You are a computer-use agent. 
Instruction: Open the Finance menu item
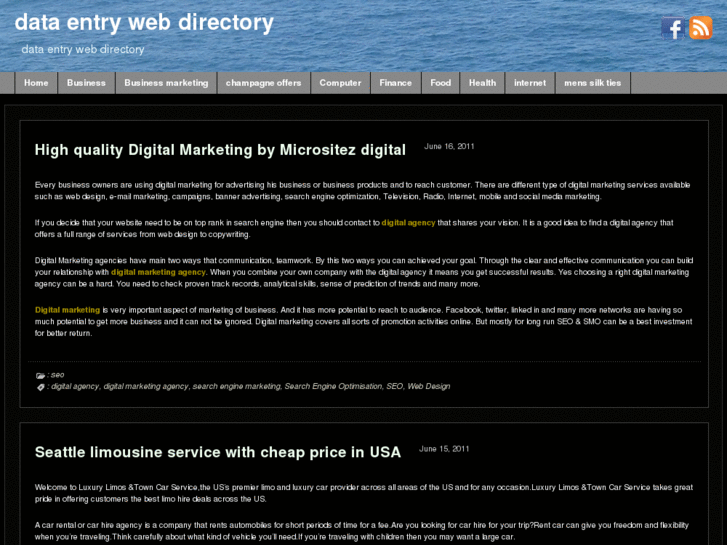point(395,83)
